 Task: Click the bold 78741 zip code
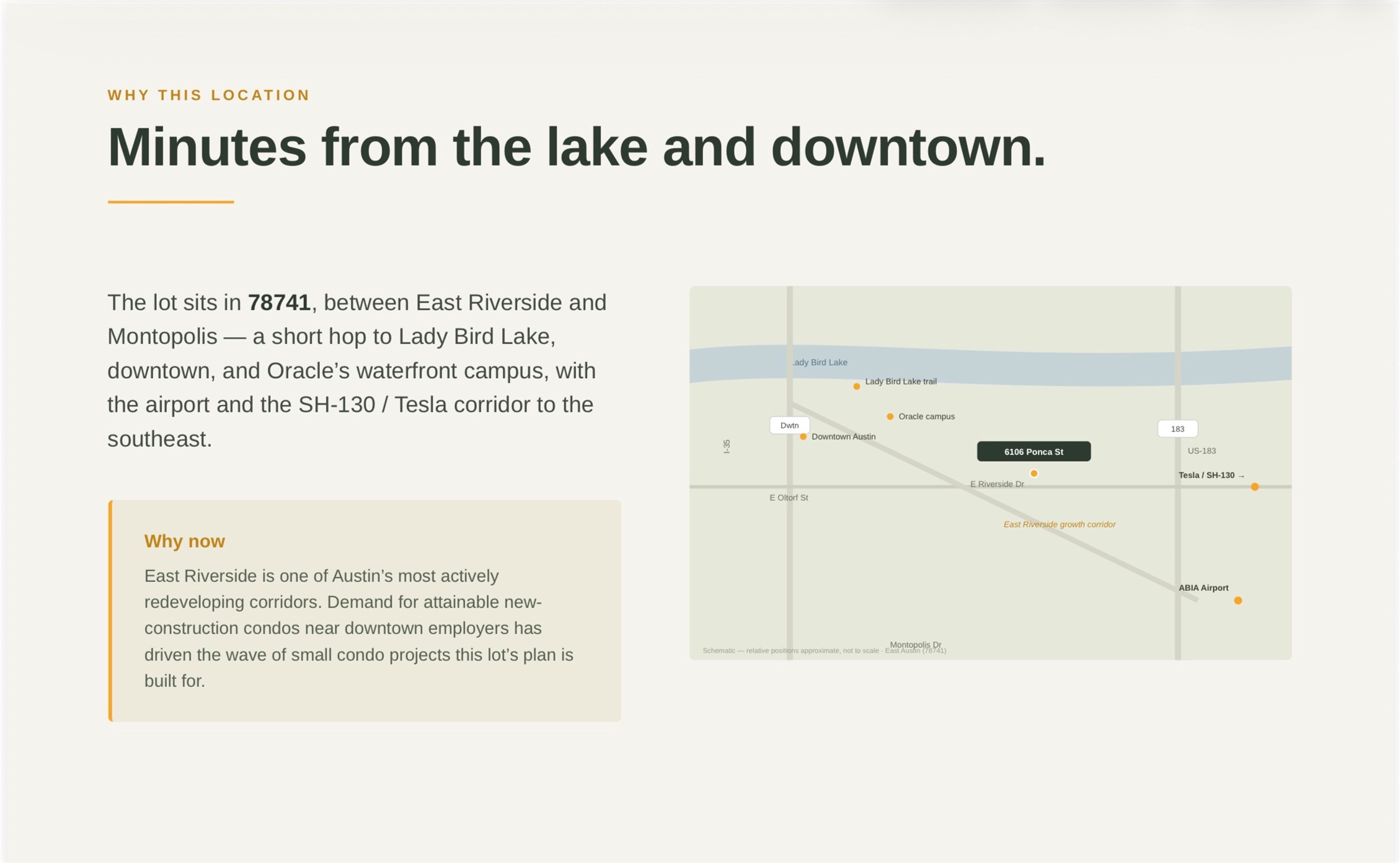279,303
